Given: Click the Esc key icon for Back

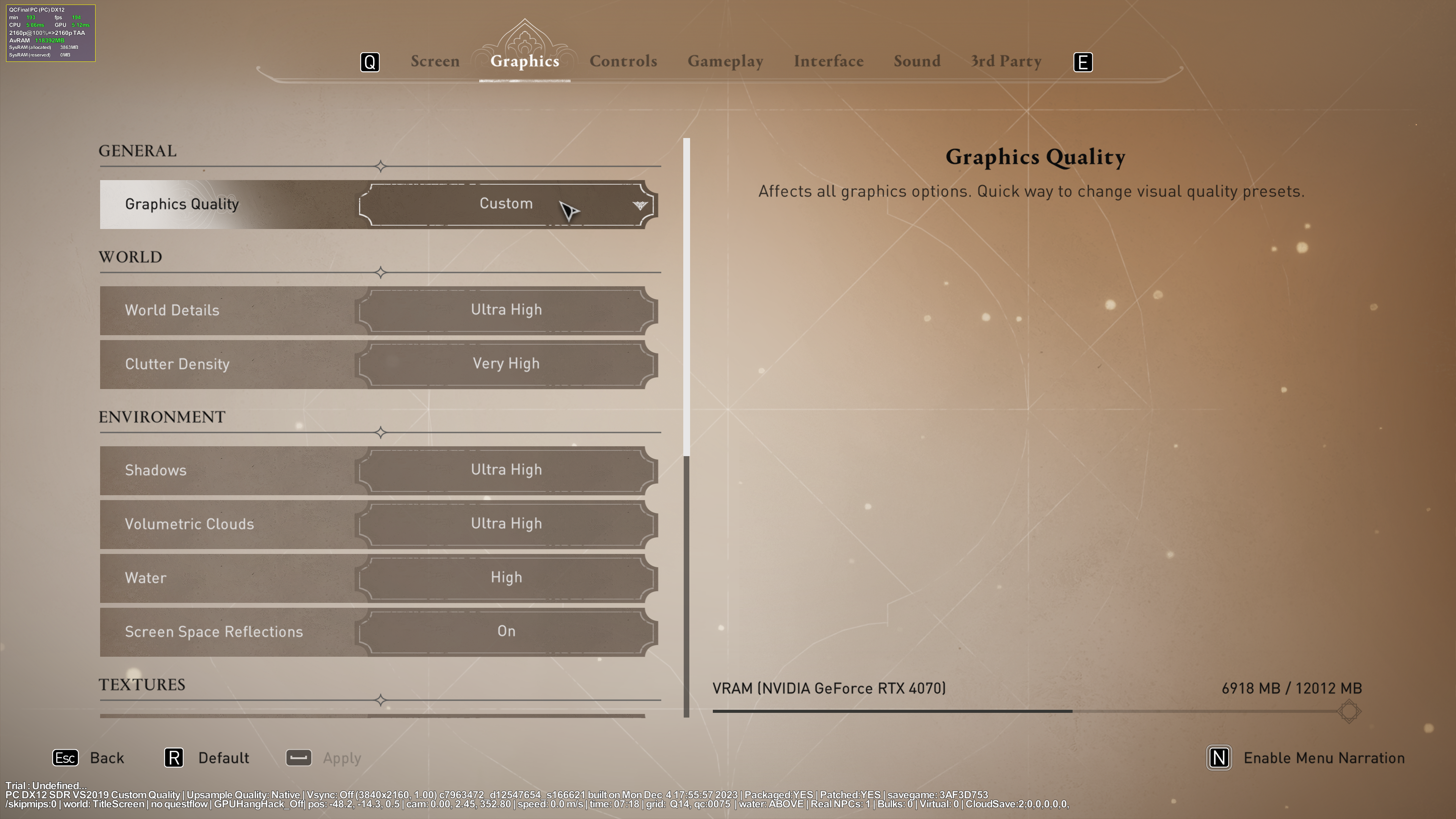Looking at the screenshot, I should pos(65,758).
